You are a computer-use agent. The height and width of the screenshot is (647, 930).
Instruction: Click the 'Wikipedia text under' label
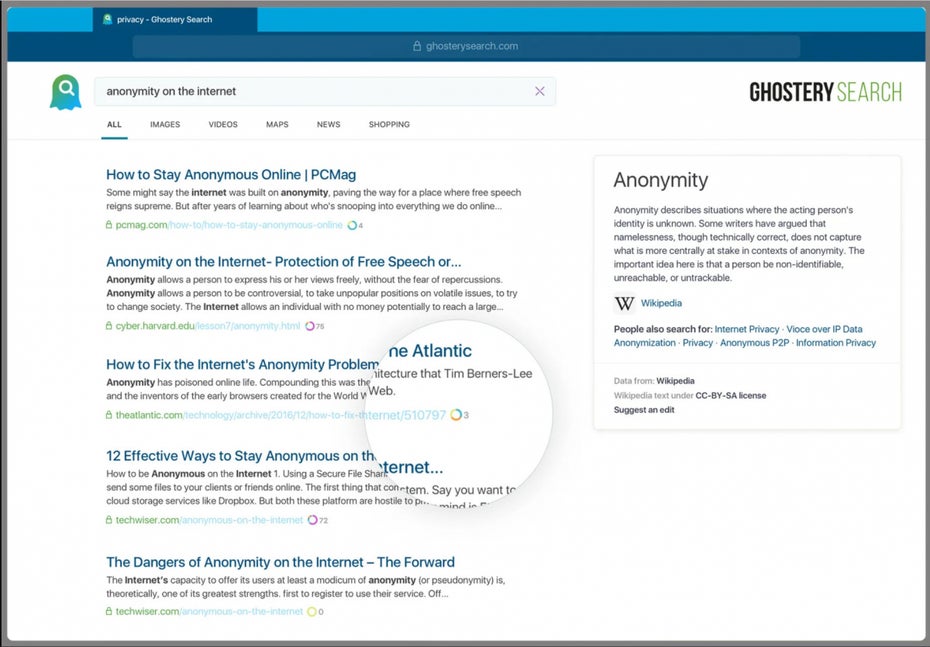(653, 396)
